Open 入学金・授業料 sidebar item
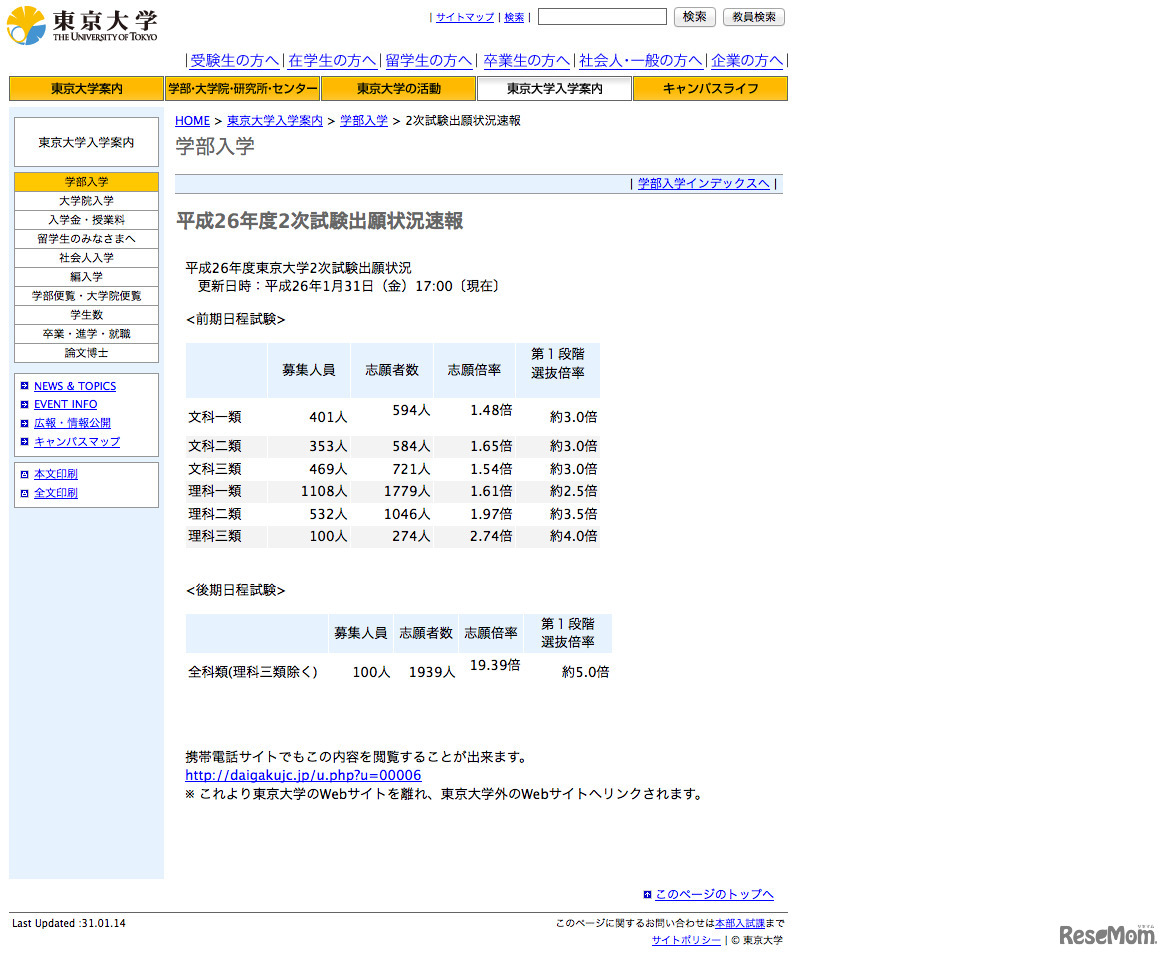This screenshot has width=1170, height=958. [86, 220]
